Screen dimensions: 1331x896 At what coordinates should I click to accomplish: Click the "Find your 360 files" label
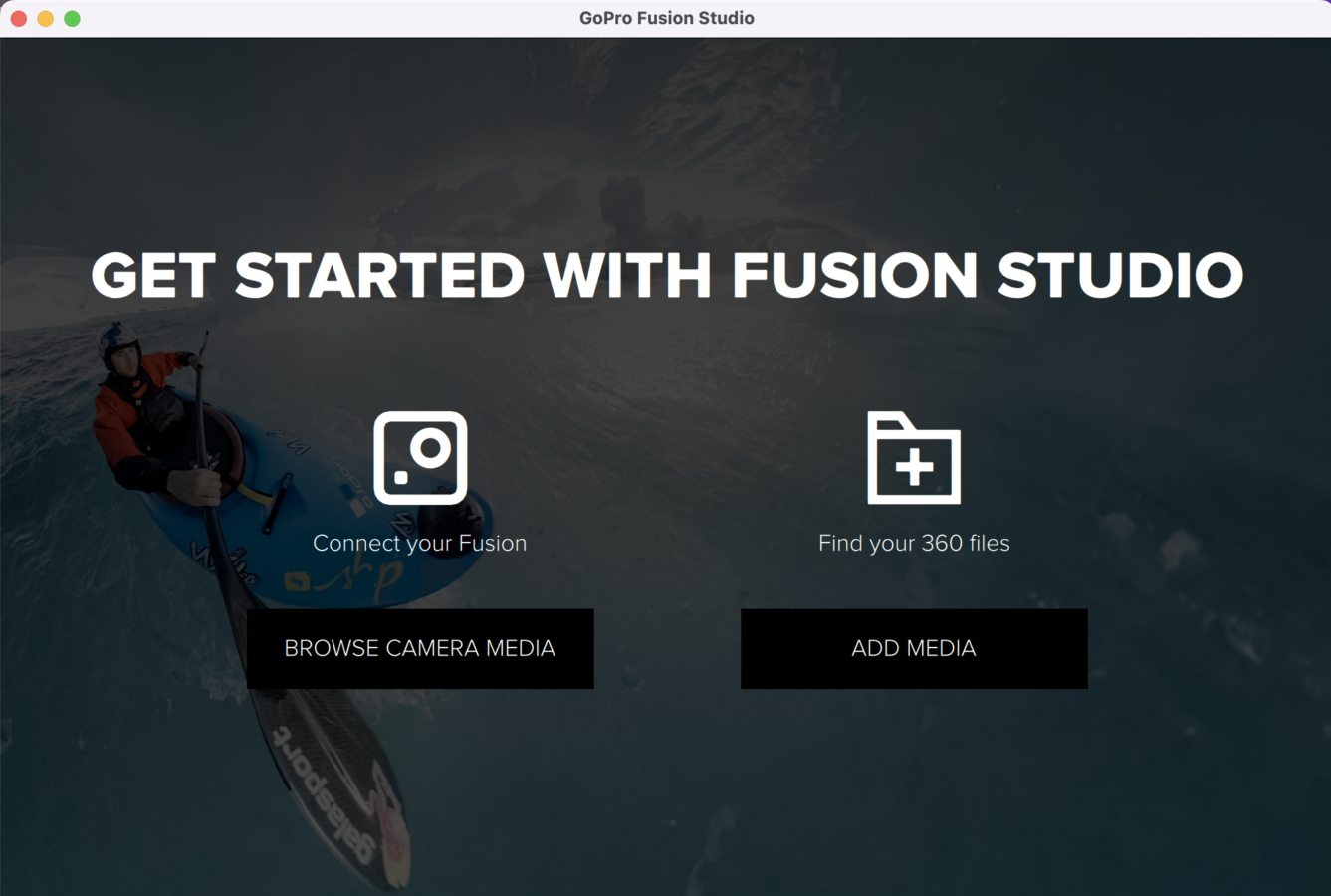click(914, 543)
